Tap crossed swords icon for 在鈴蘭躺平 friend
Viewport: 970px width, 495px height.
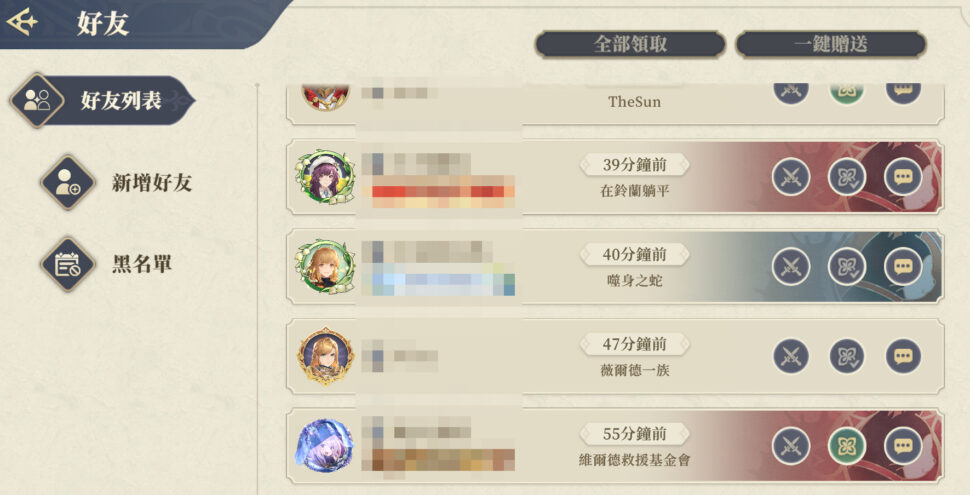791,177
